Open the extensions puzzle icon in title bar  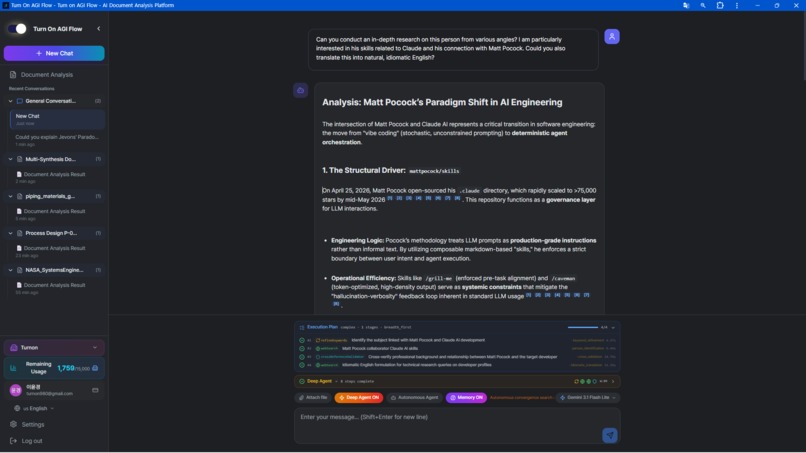point(720,5)
